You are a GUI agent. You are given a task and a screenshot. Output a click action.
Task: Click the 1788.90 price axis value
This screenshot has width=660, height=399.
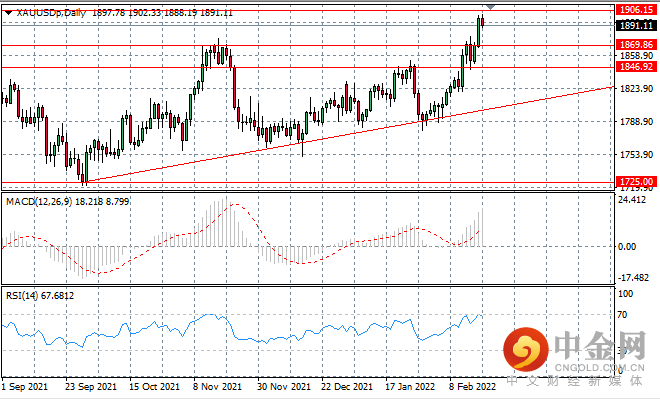tap(636, 122)
